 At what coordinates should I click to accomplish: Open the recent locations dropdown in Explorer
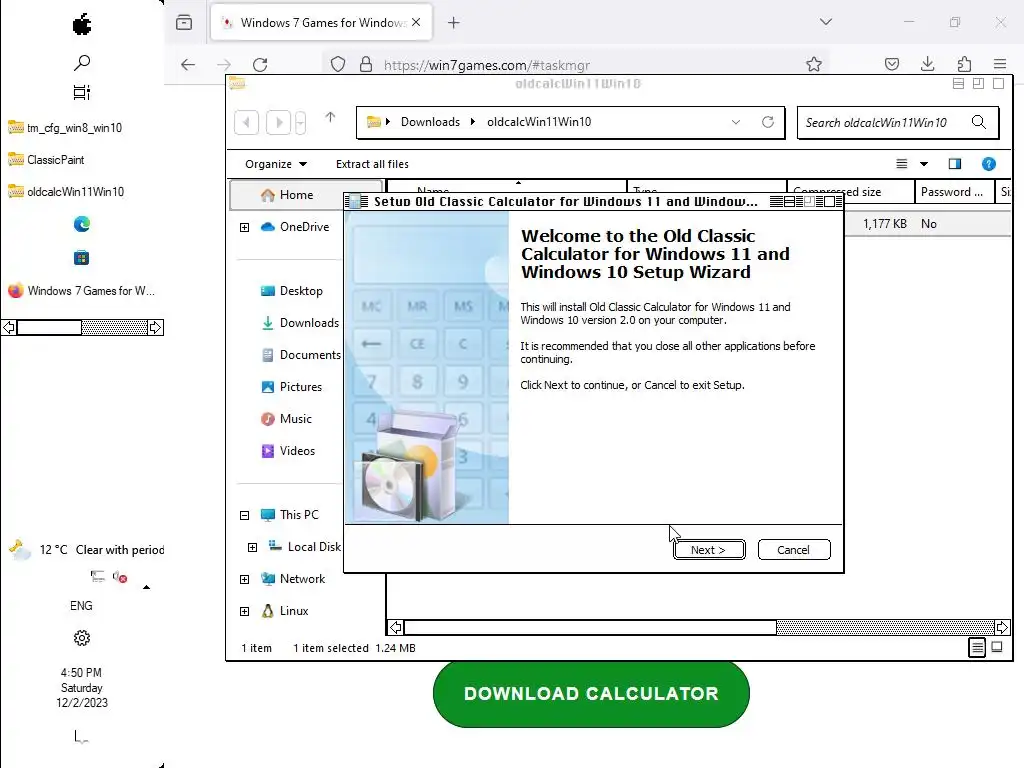[300, 123]
